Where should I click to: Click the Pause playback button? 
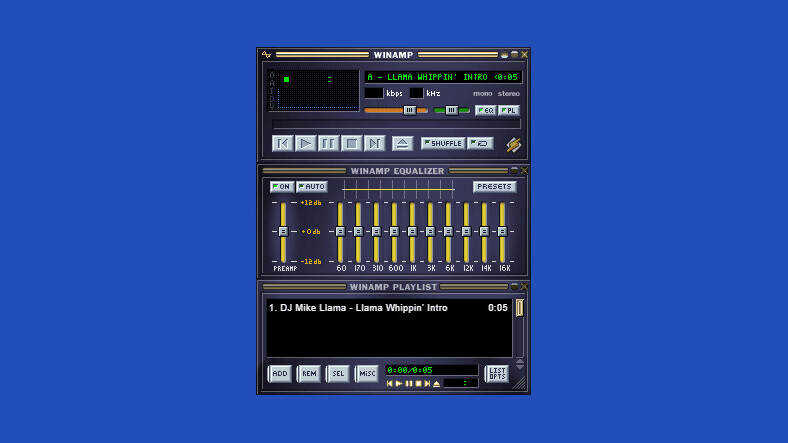point(328,143)
